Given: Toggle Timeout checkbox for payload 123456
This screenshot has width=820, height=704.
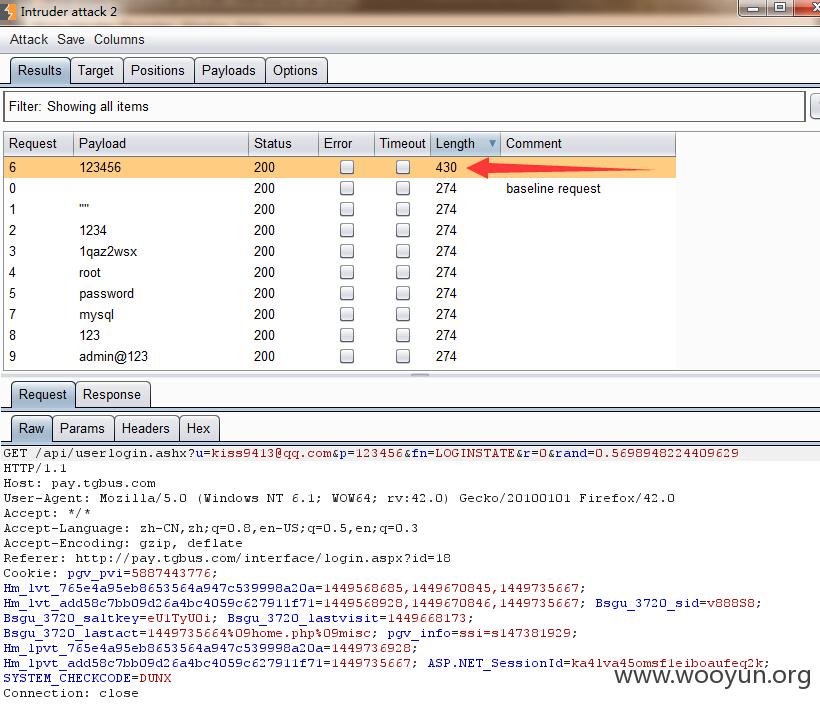Looking at the screenshot, I should click(x=403, y=167).
